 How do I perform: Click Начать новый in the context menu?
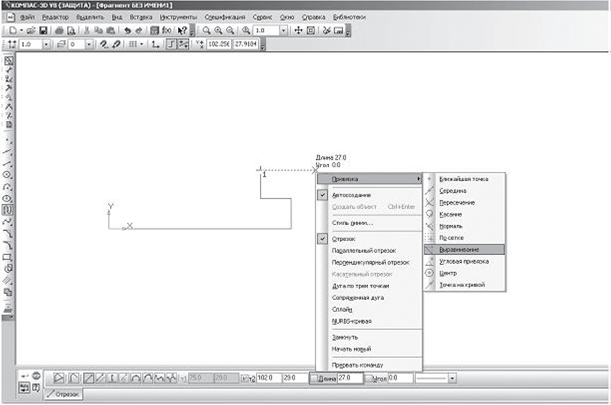(351, 349)
